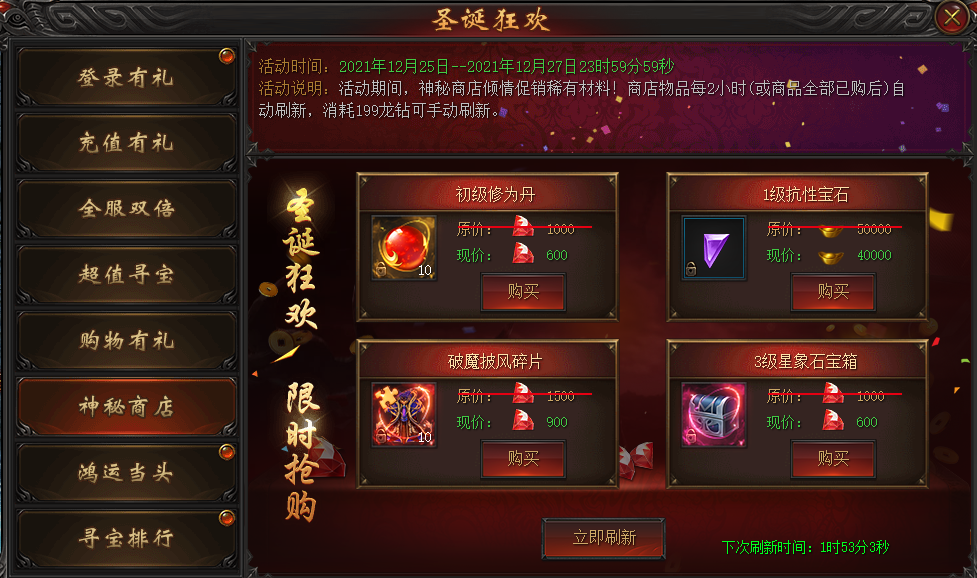
Task: Select the 破魔披风碎片 cloak fragment icon
Action: coord(404,414)
